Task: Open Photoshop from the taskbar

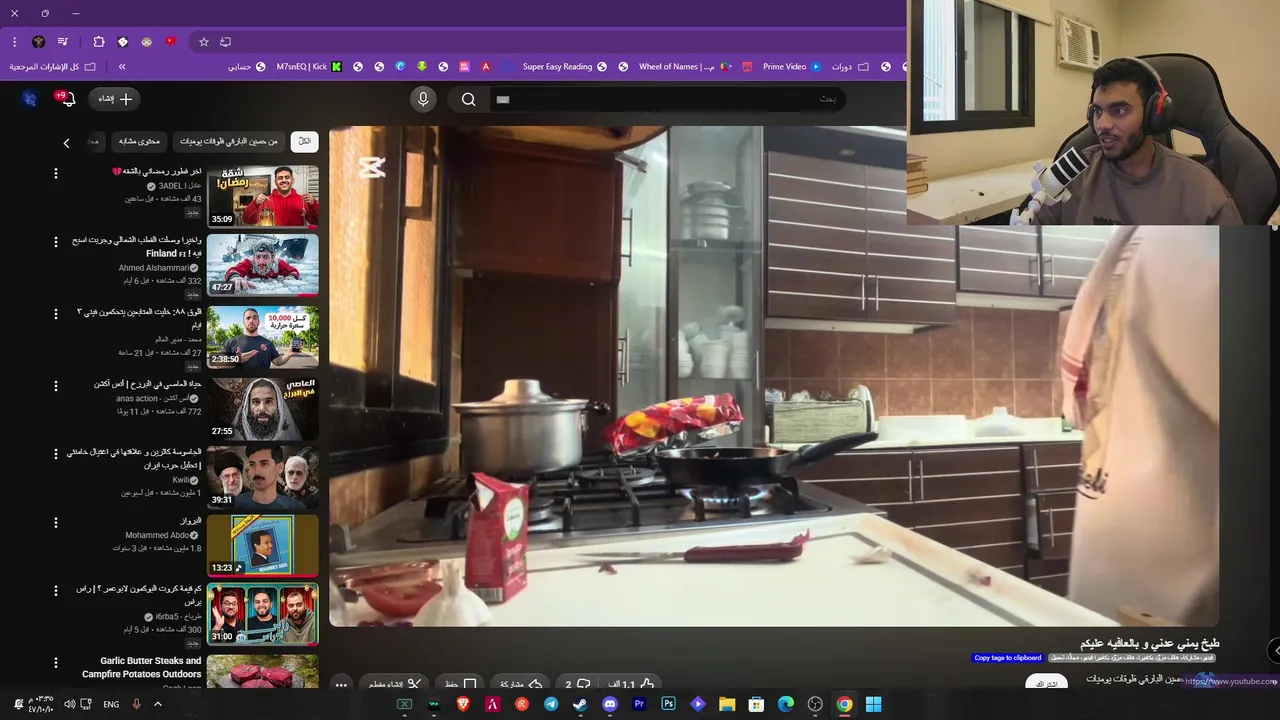Action: pyautogui.click(x=668, y=704)
